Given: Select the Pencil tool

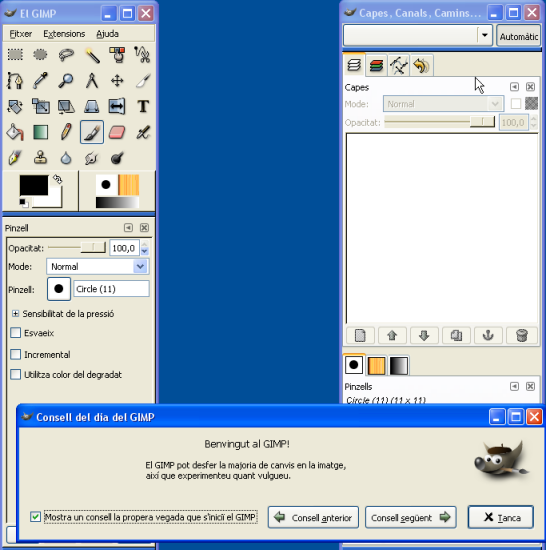Looking at the screenshot, I should click(66, 132).
